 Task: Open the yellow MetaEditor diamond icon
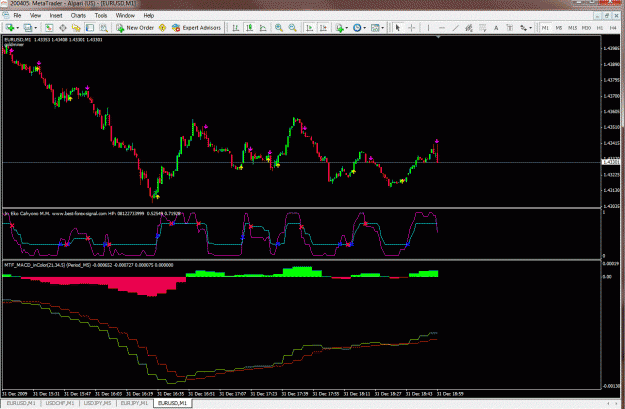(162, 28)
